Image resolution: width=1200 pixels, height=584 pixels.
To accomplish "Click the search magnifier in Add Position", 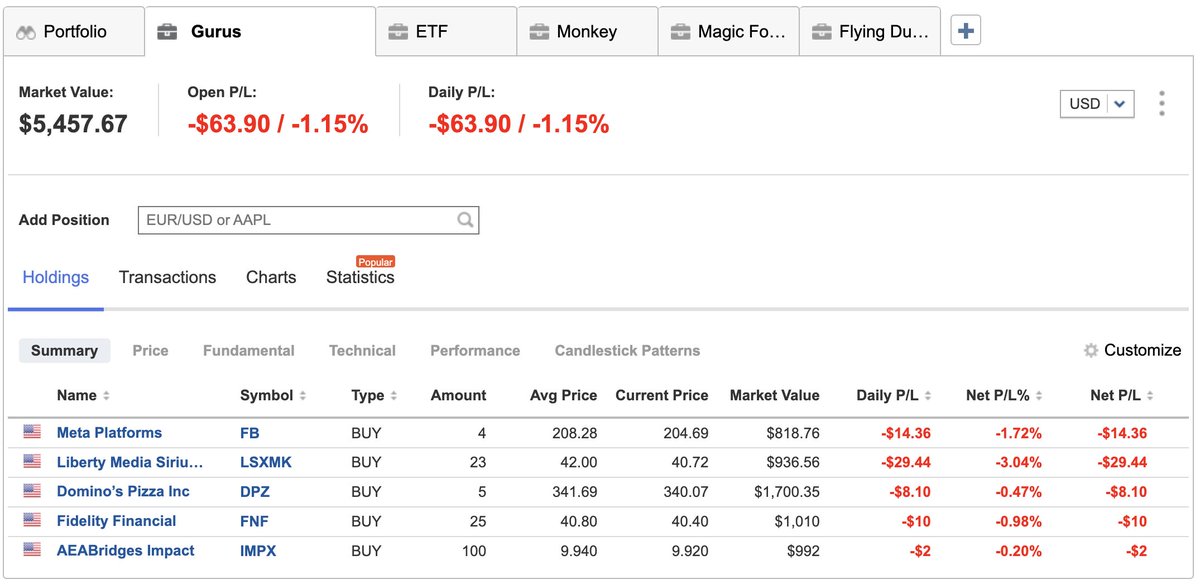I will click(x=465, y=220).
